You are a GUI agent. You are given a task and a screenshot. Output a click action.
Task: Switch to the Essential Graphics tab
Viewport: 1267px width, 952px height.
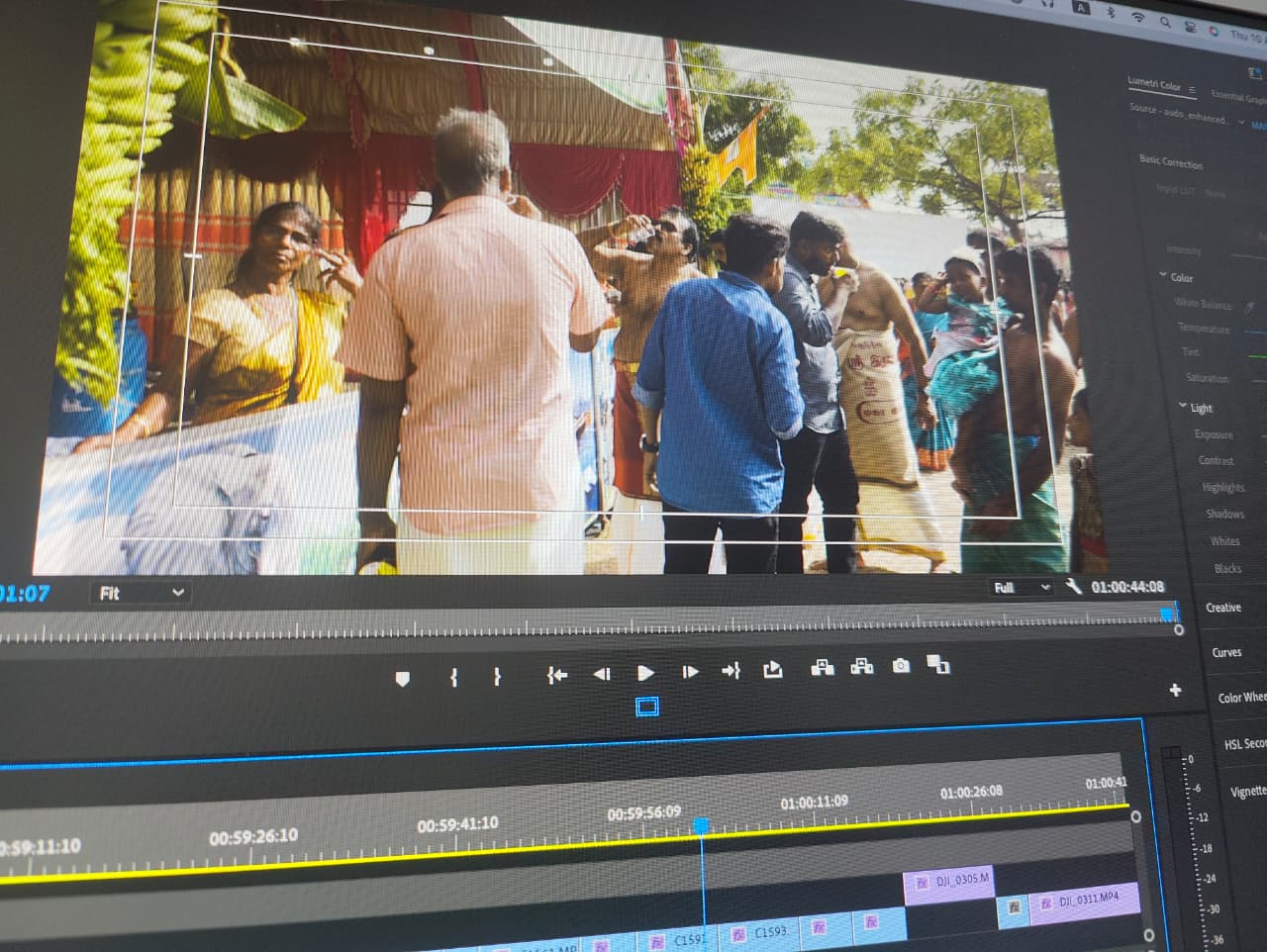click(1237, 96)
